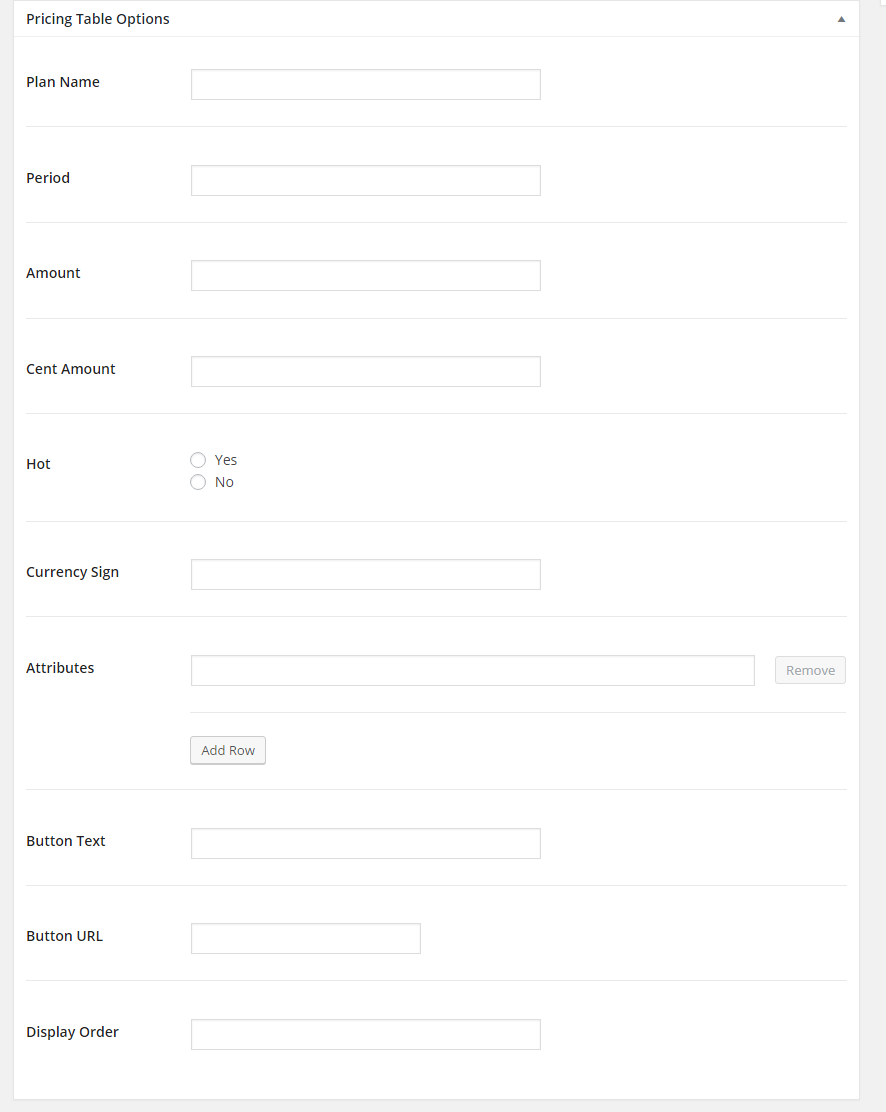Click into the Period input box

click(x=365, y=181)
